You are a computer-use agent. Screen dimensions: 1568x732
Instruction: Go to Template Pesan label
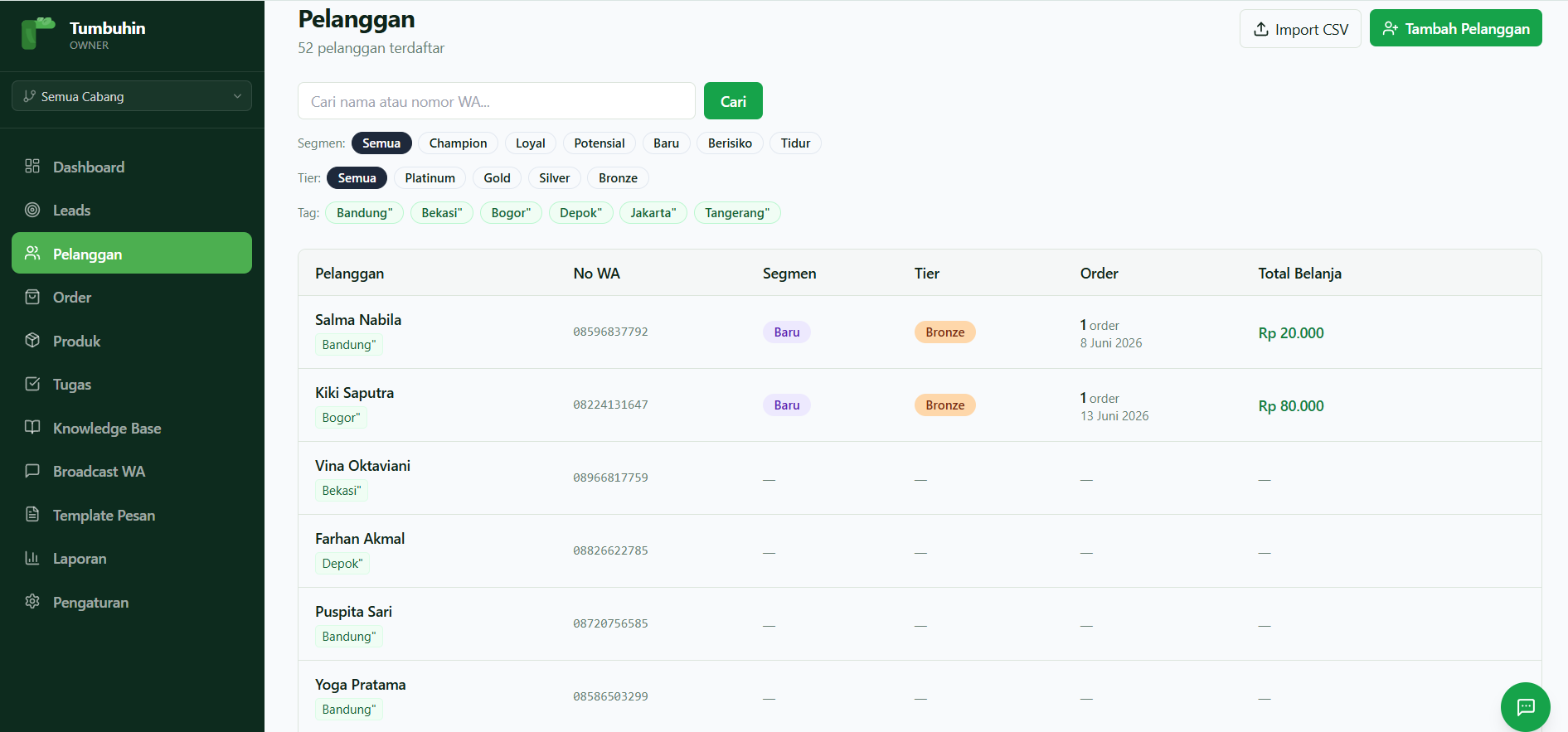click(x=104, y=515)
